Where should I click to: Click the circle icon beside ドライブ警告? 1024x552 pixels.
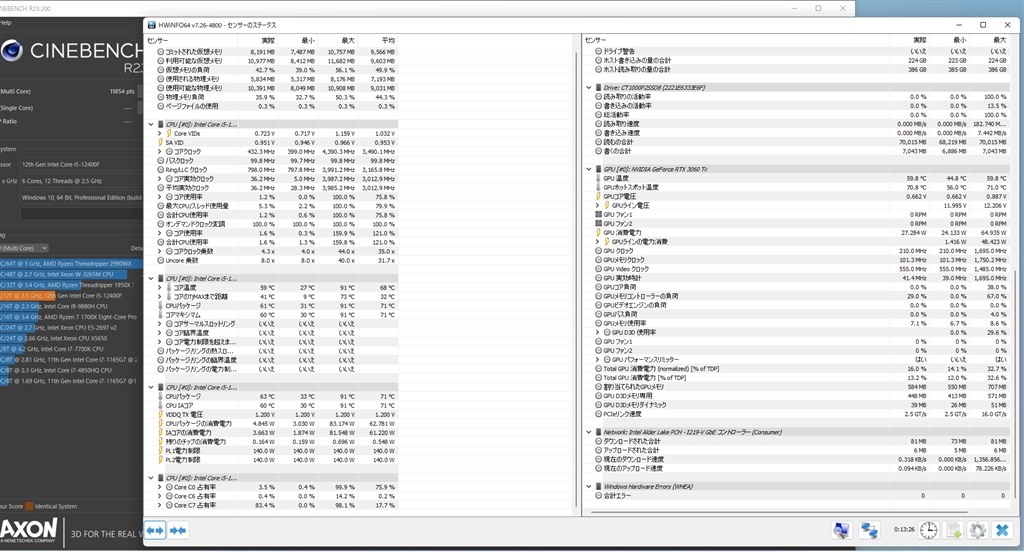(x=598, y=51)
